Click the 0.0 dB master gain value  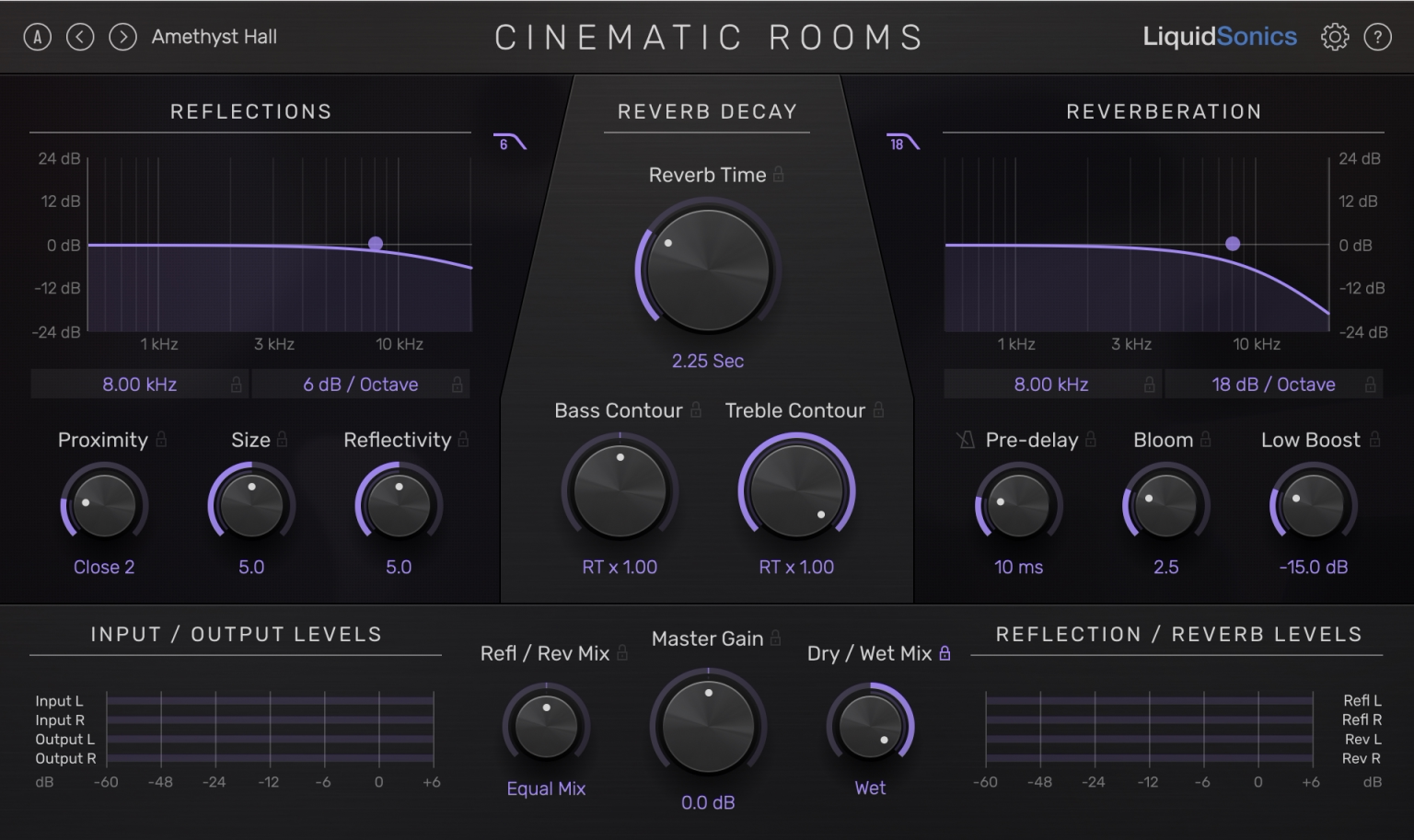pos(708,802)
